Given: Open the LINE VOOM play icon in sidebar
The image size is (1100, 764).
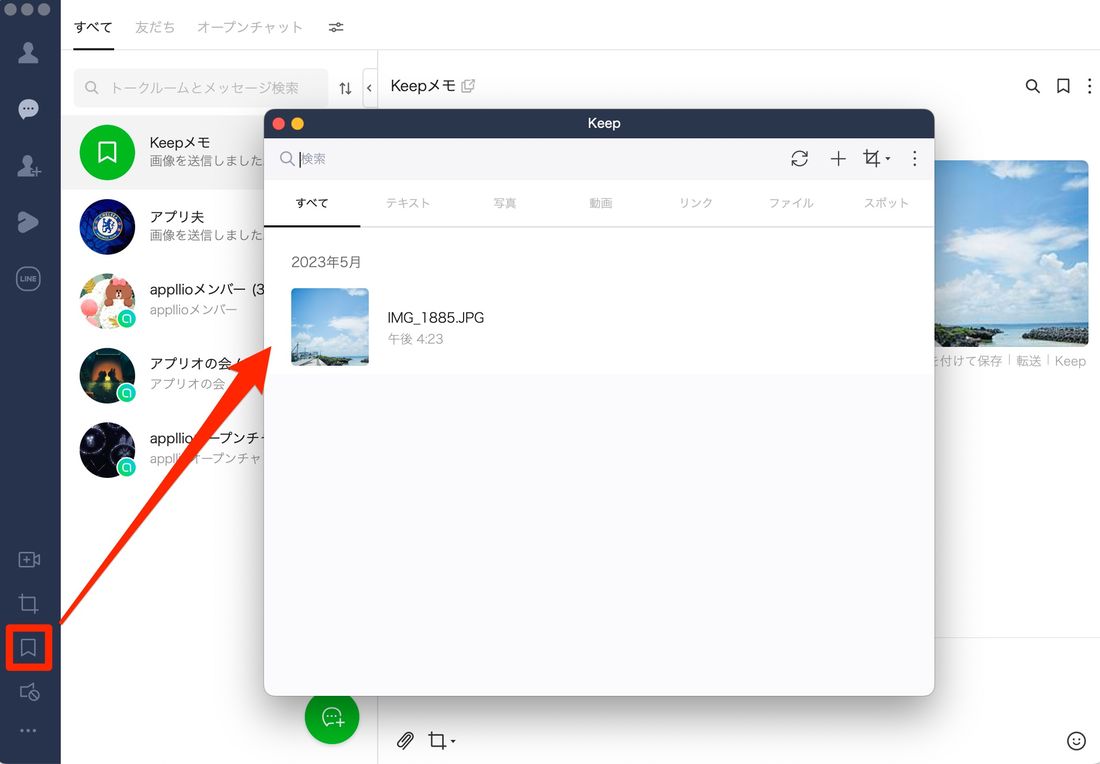Looking at the screenshot, I should point(28,222).
